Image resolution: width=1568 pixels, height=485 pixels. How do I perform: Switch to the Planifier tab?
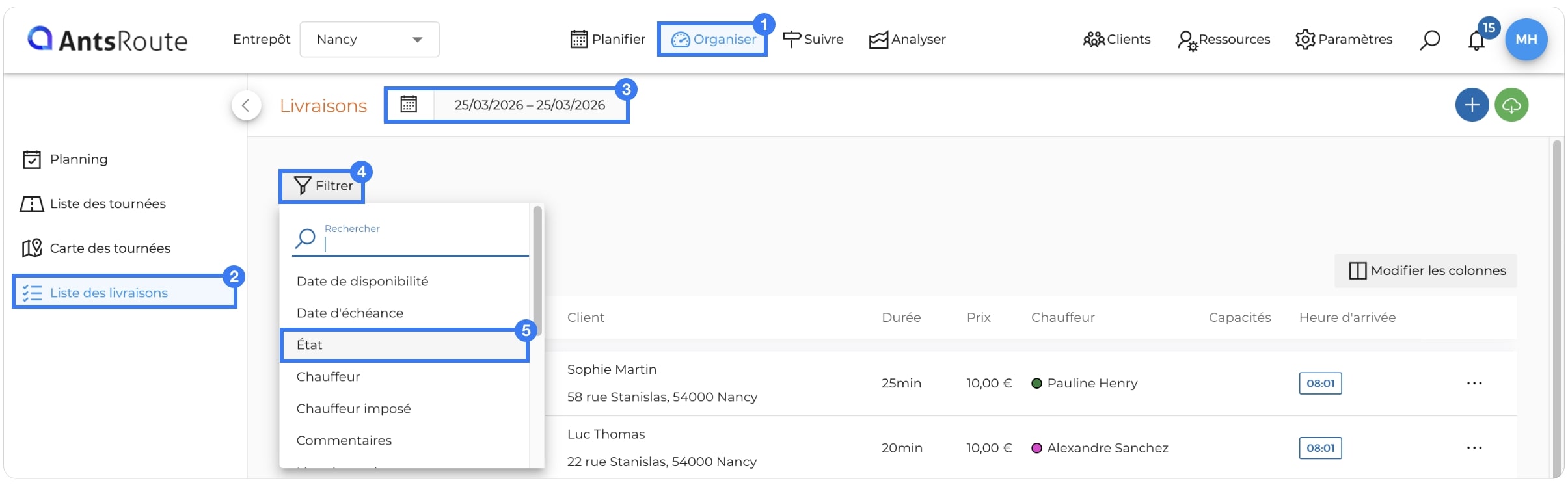607,39
